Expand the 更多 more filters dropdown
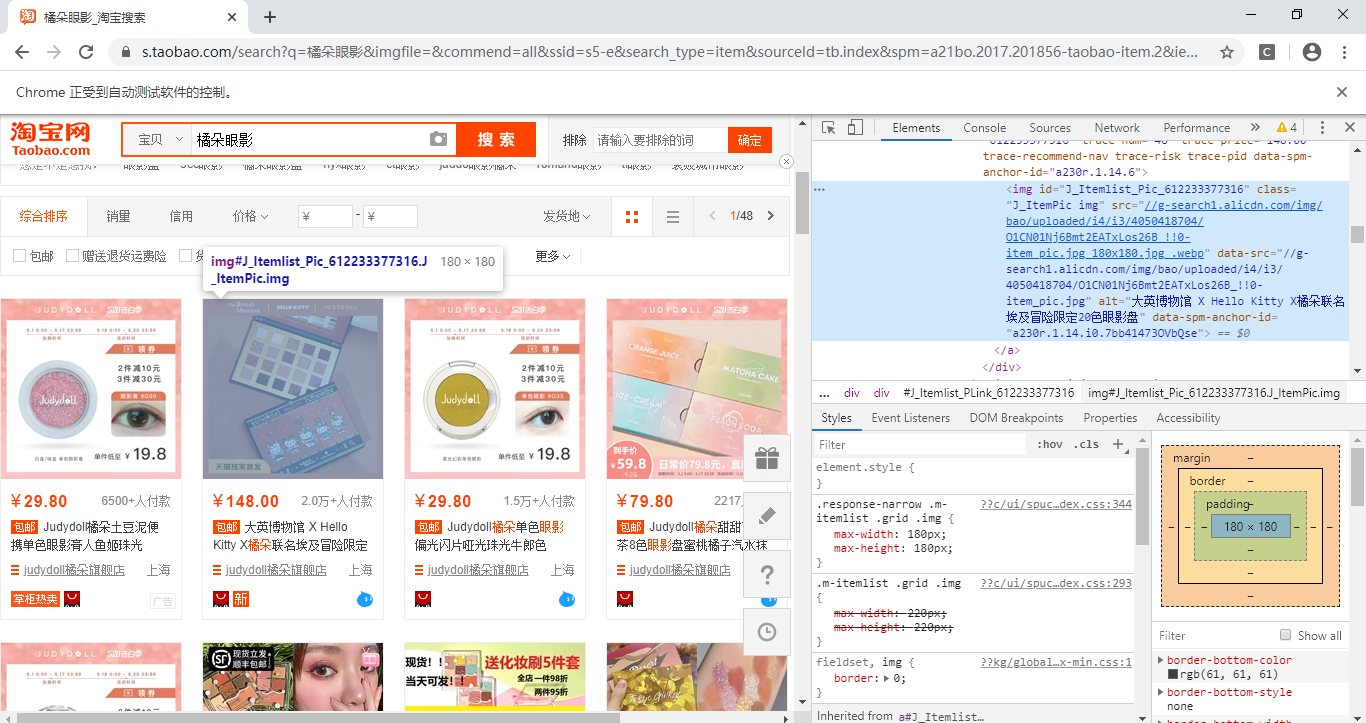1366x723 pixels. point(553,257)
